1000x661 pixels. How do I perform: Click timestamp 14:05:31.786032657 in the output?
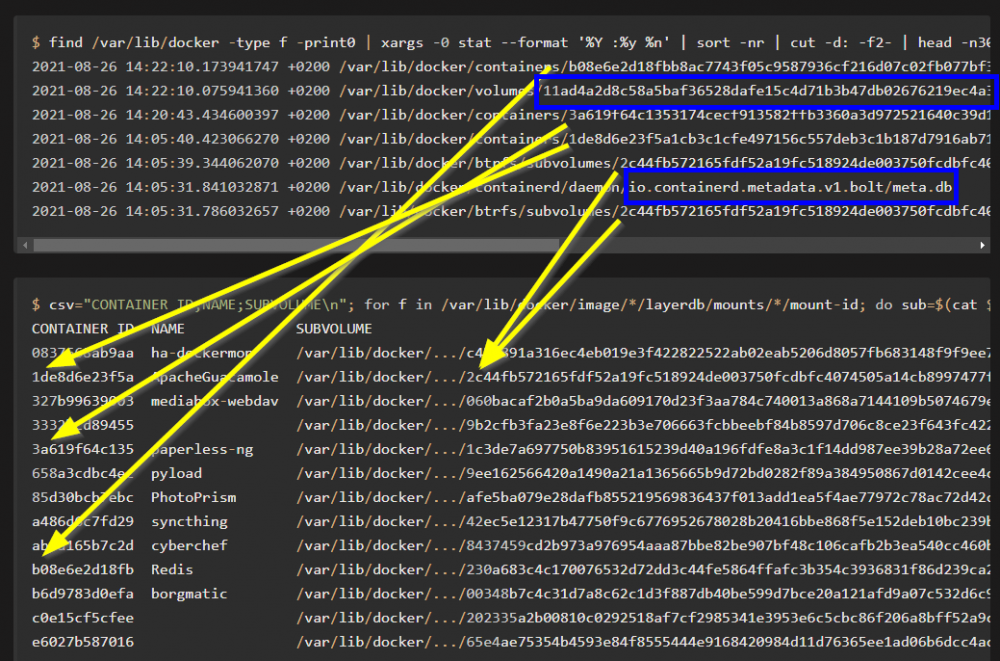(202, 211)
